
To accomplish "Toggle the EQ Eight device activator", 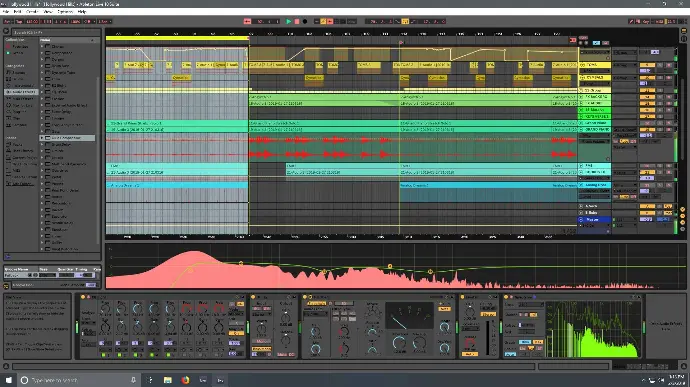I will [83, 297].
